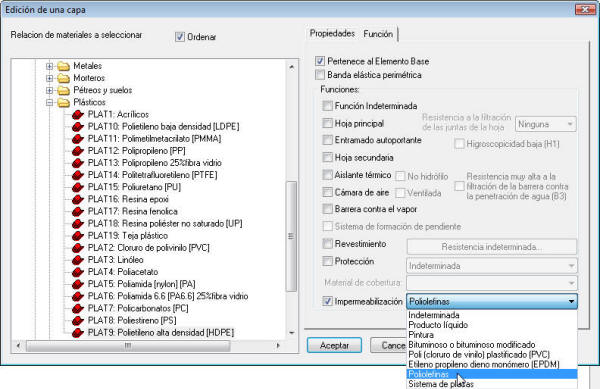Click the icon beside PLAT7 Policarbonatos
The width and height of the screenshot is (600, 389).
point(78,308)
